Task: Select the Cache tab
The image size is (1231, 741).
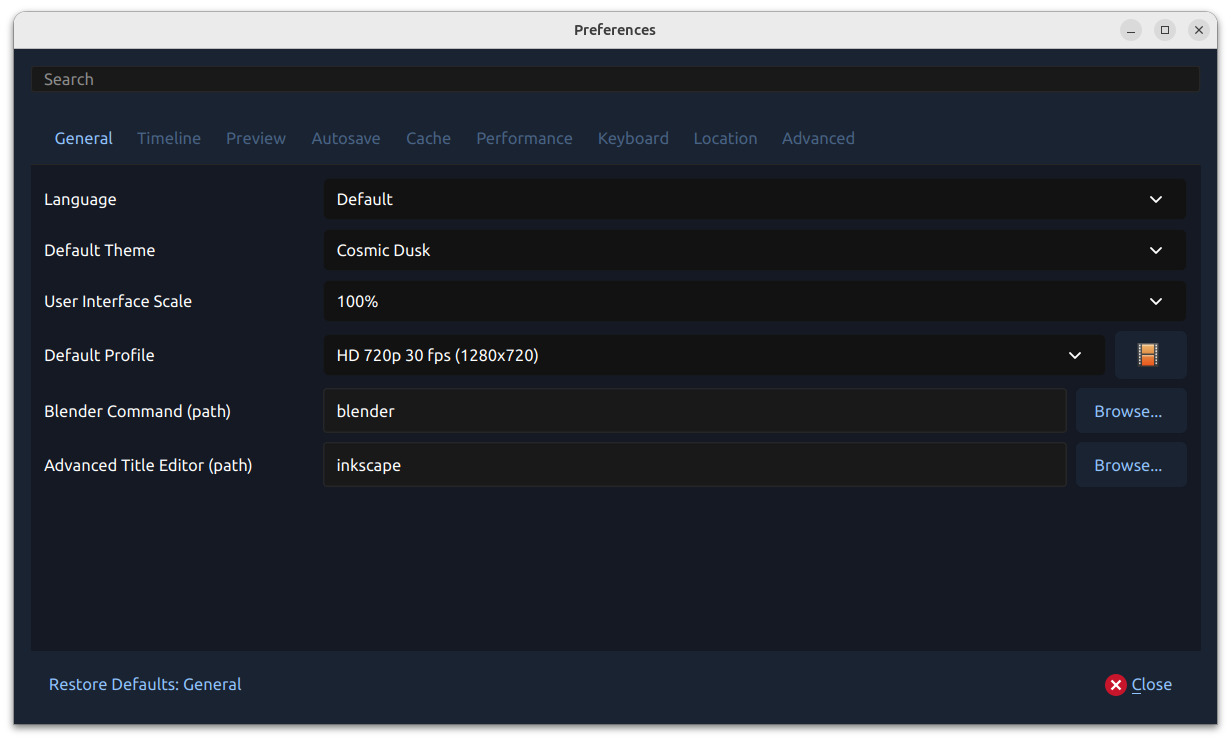Action: pyautogui.click(x=428, y=138)
